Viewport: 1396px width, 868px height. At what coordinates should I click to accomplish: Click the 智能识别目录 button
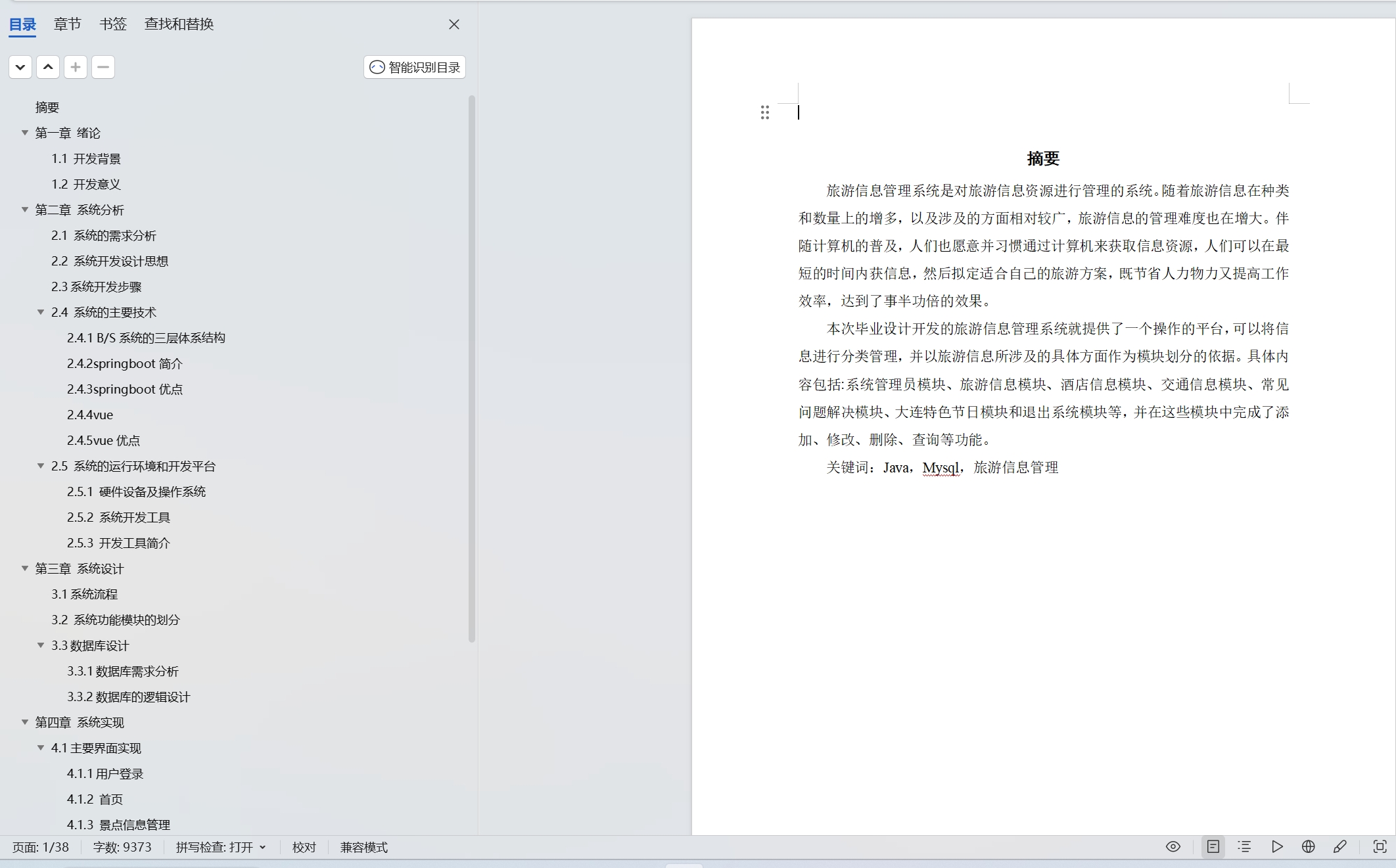pyautogui.click(x=415, y=67)
